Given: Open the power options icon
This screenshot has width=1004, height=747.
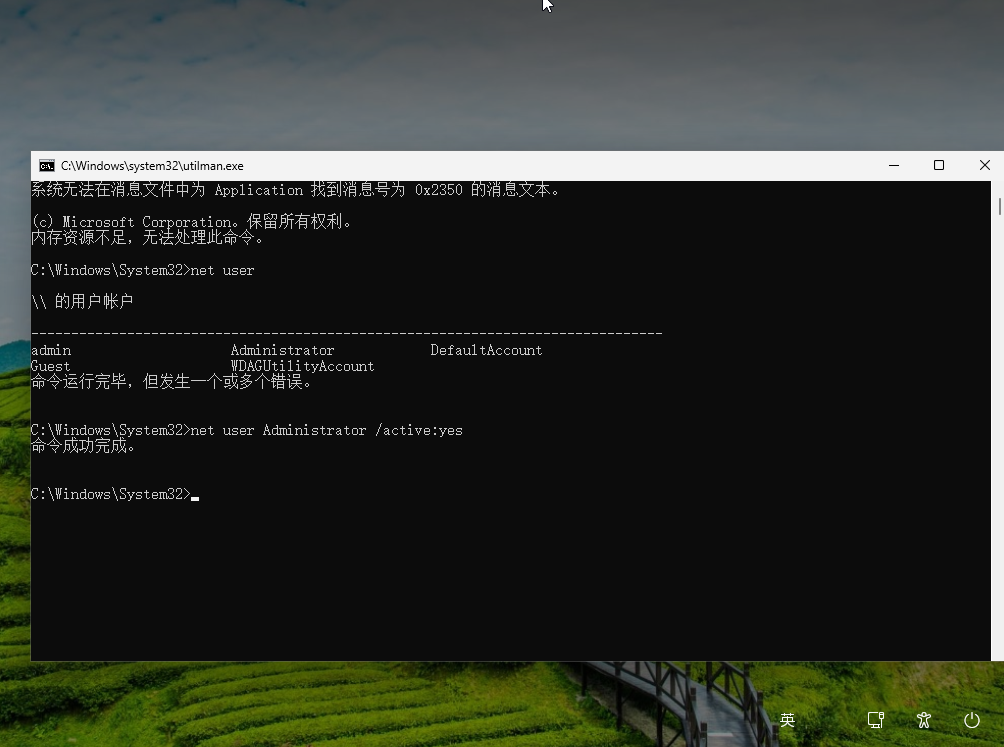Looking at the screenshot, I should coord(971,719).
